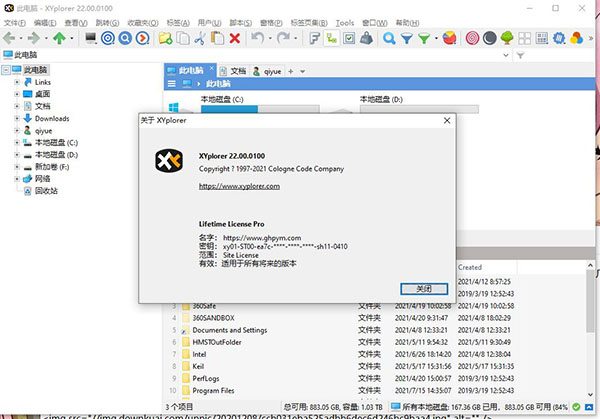Click the colored circles toolbar icon

tap(576, 38)
